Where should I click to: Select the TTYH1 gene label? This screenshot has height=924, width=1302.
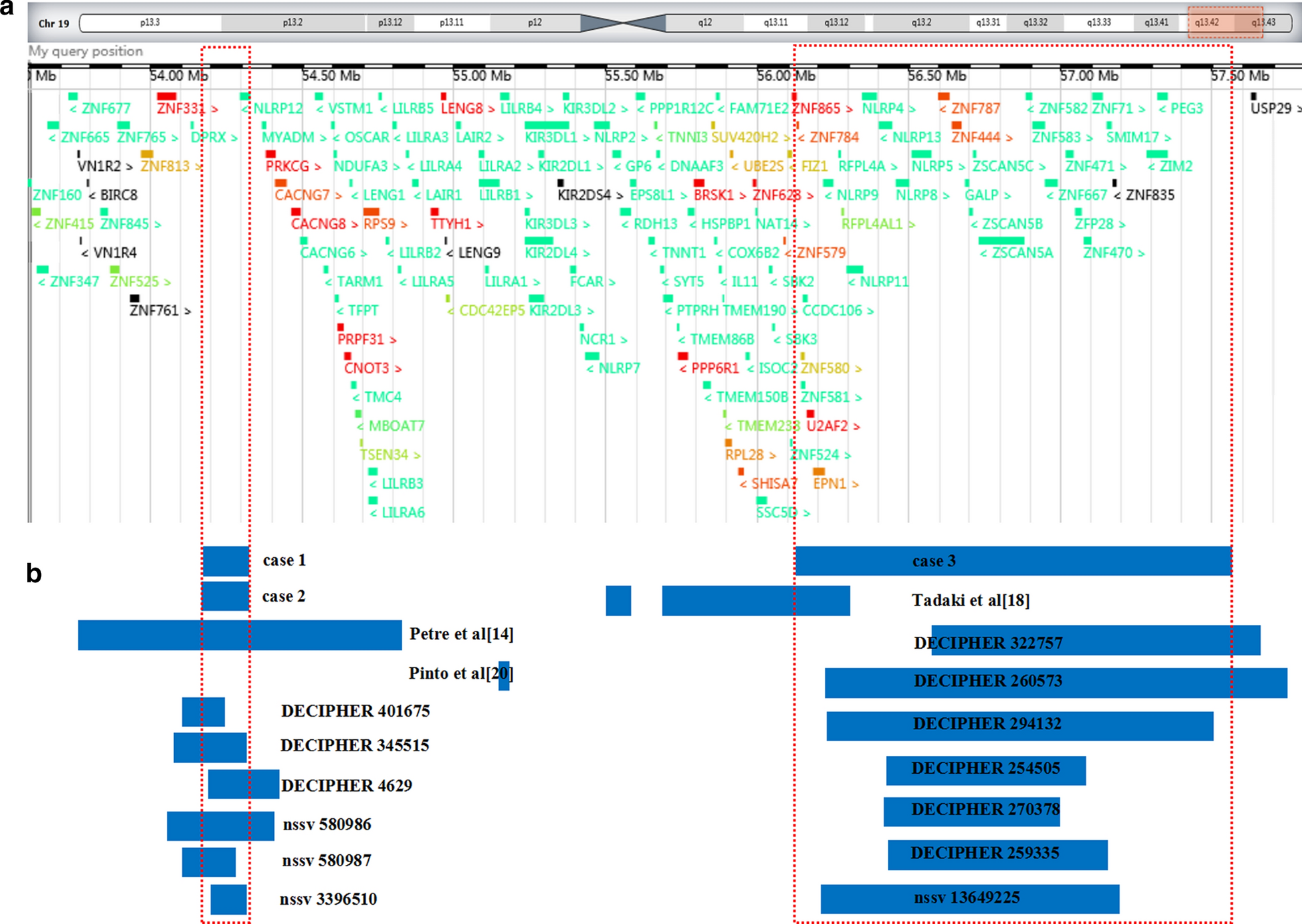point(451,224)
